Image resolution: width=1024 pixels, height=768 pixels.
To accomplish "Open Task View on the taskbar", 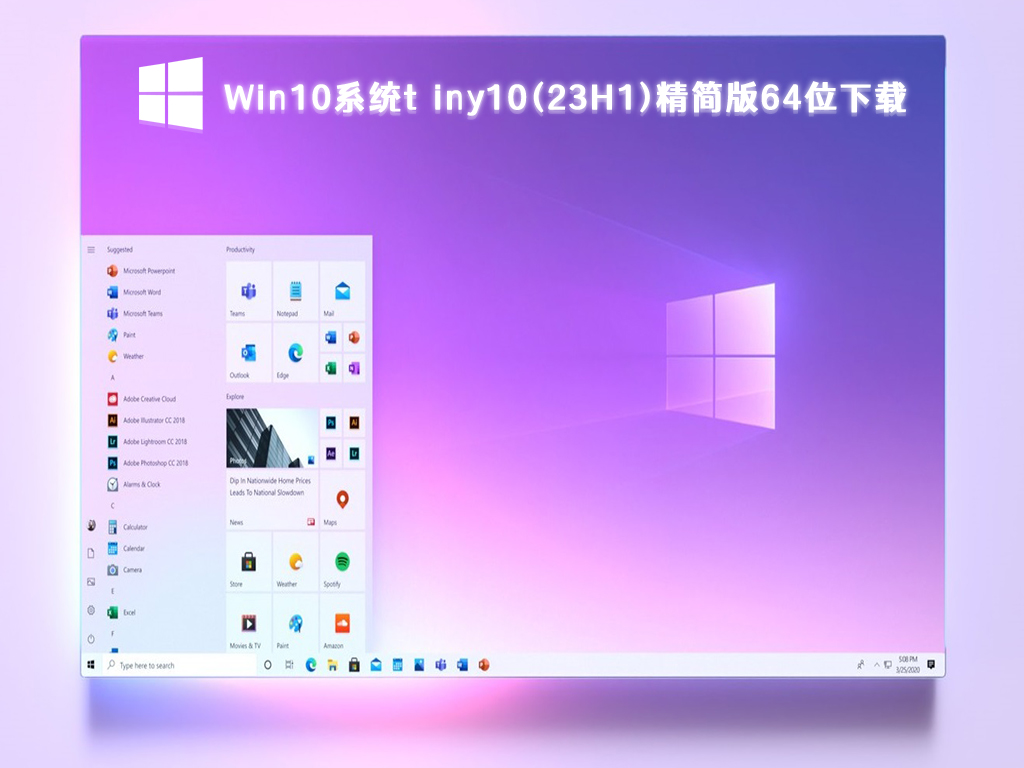I will 290,665.
